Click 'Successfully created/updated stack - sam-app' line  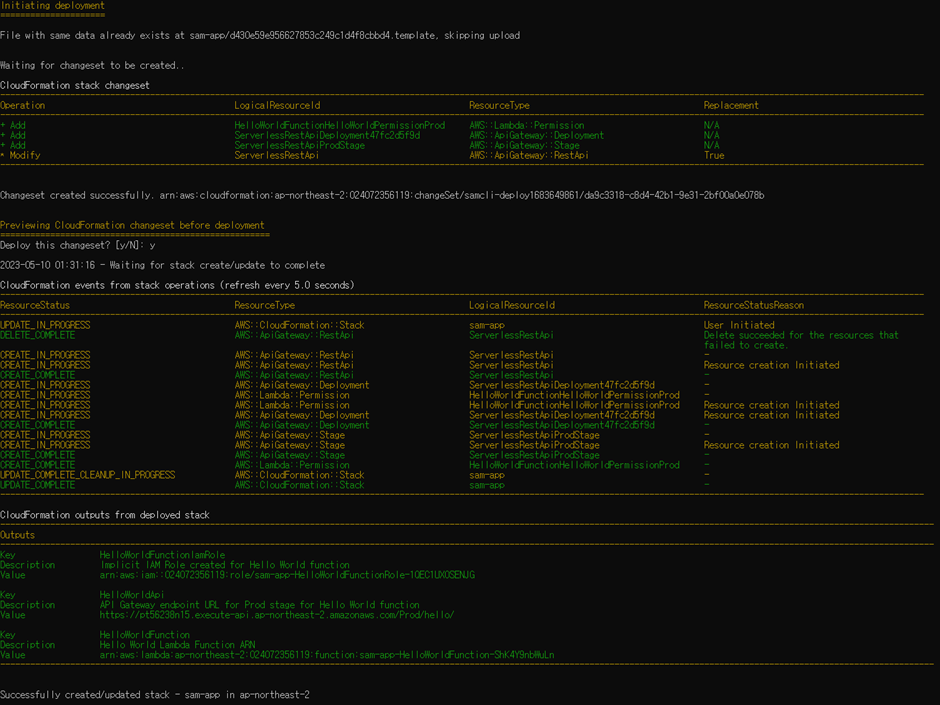click(x=155, y=695)
